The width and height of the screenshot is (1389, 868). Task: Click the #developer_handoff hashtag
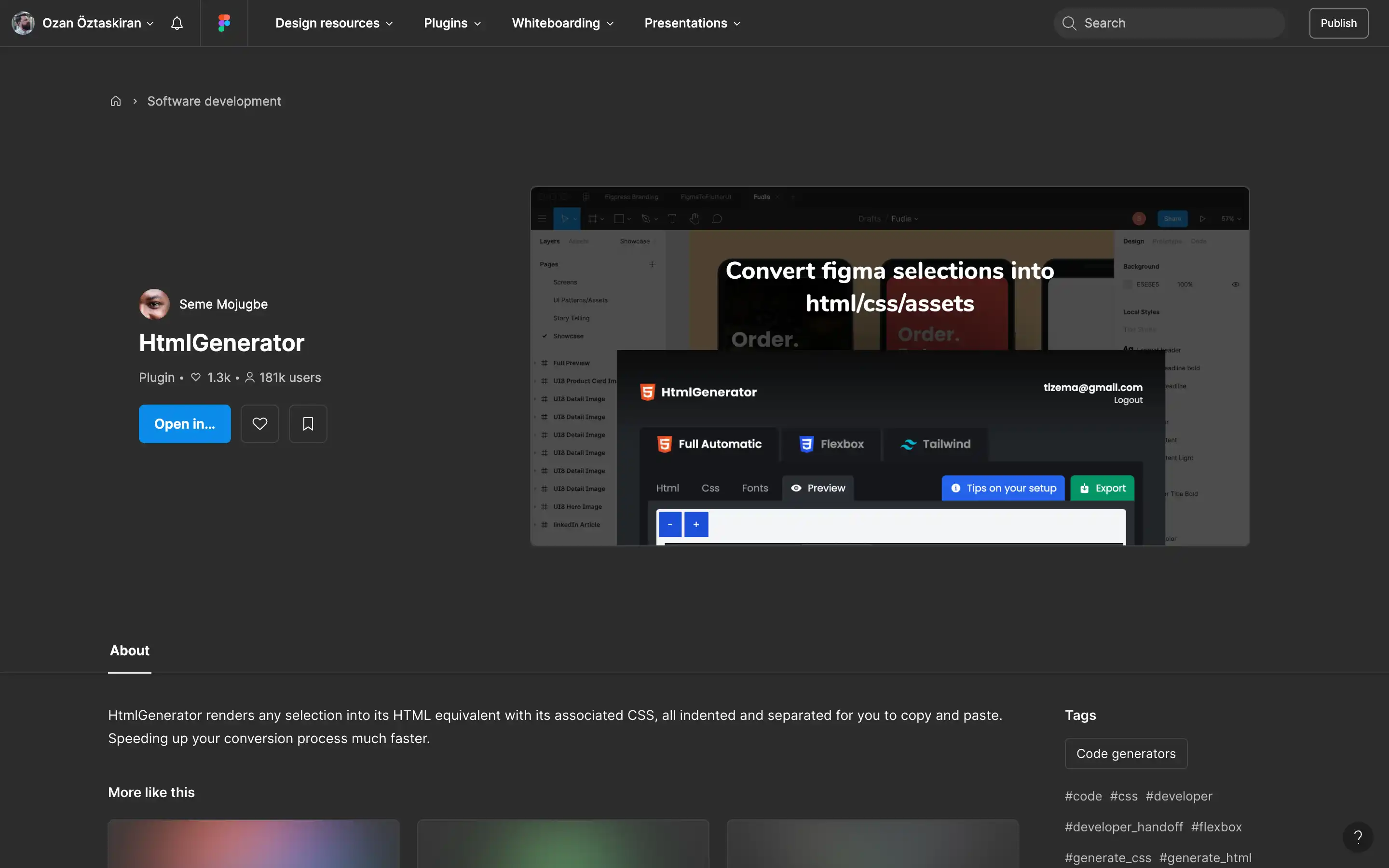(1124, 827)
